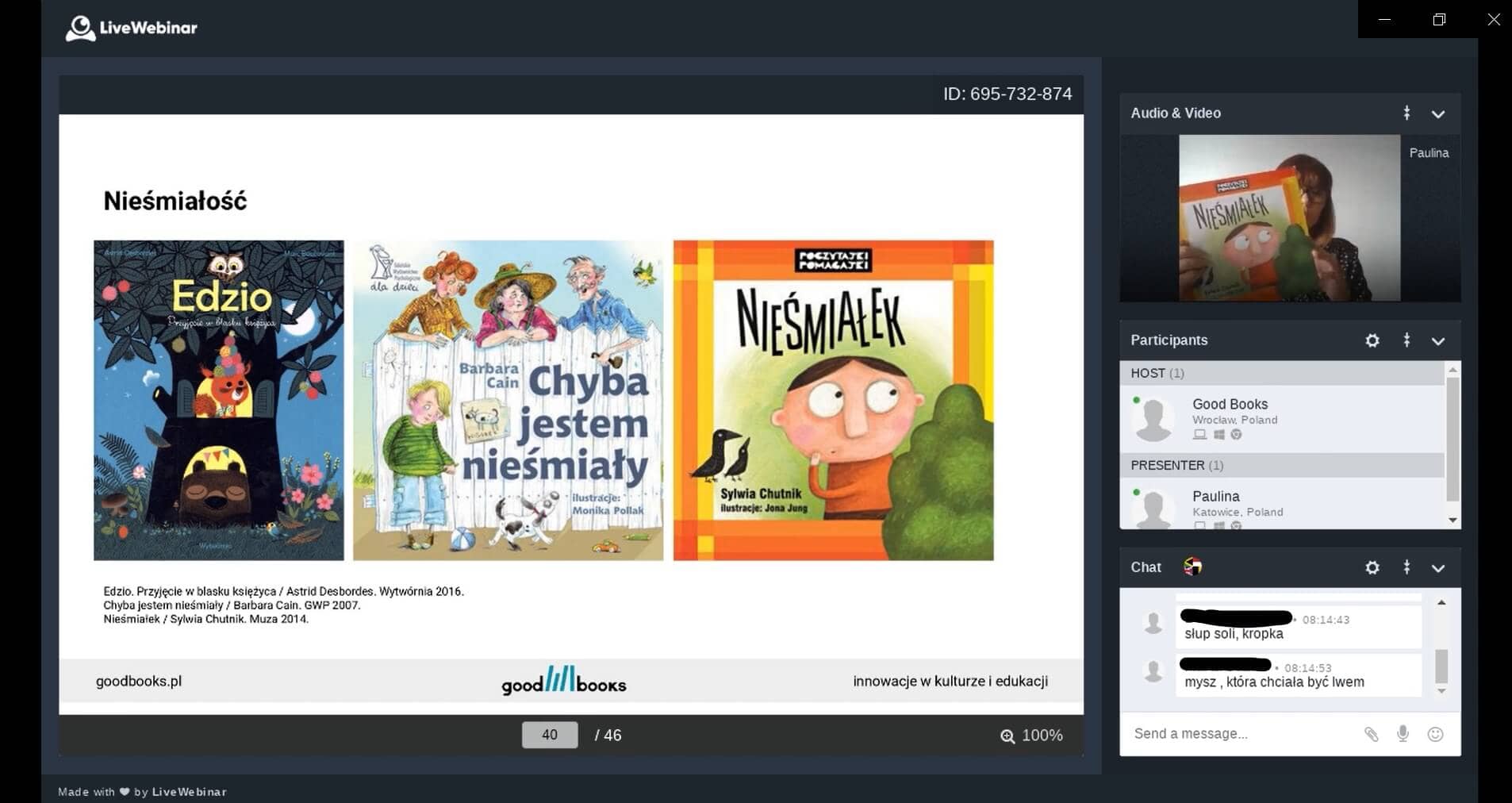Click the microphone icon in chat input
Screen dimensions: 1512x803
(x=1403, y=734)
